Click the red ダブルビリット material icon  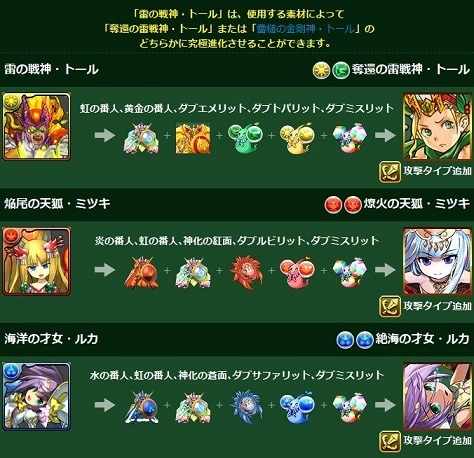(x=298, y=272)
